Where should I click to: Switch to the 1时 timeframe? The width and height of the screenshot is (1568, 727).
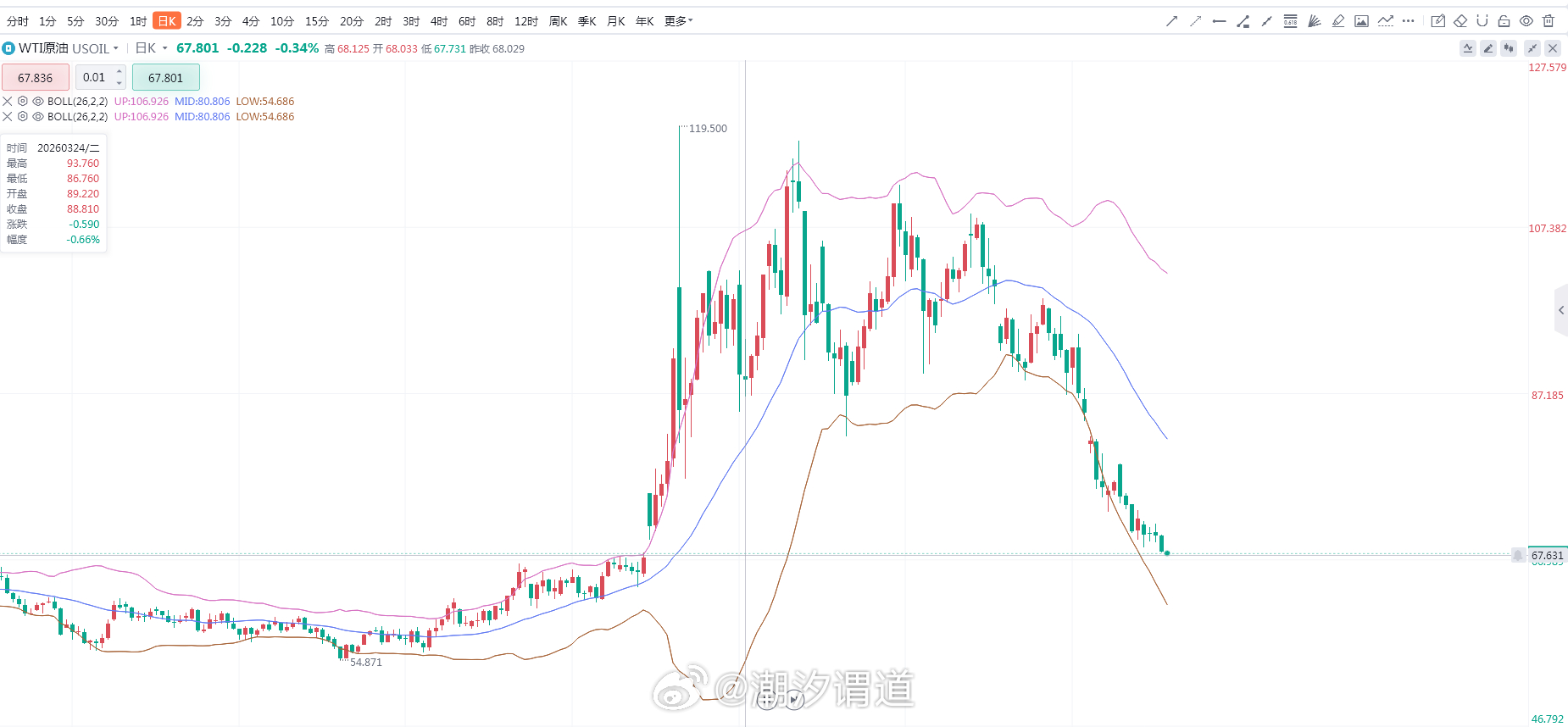click(138, 21)
